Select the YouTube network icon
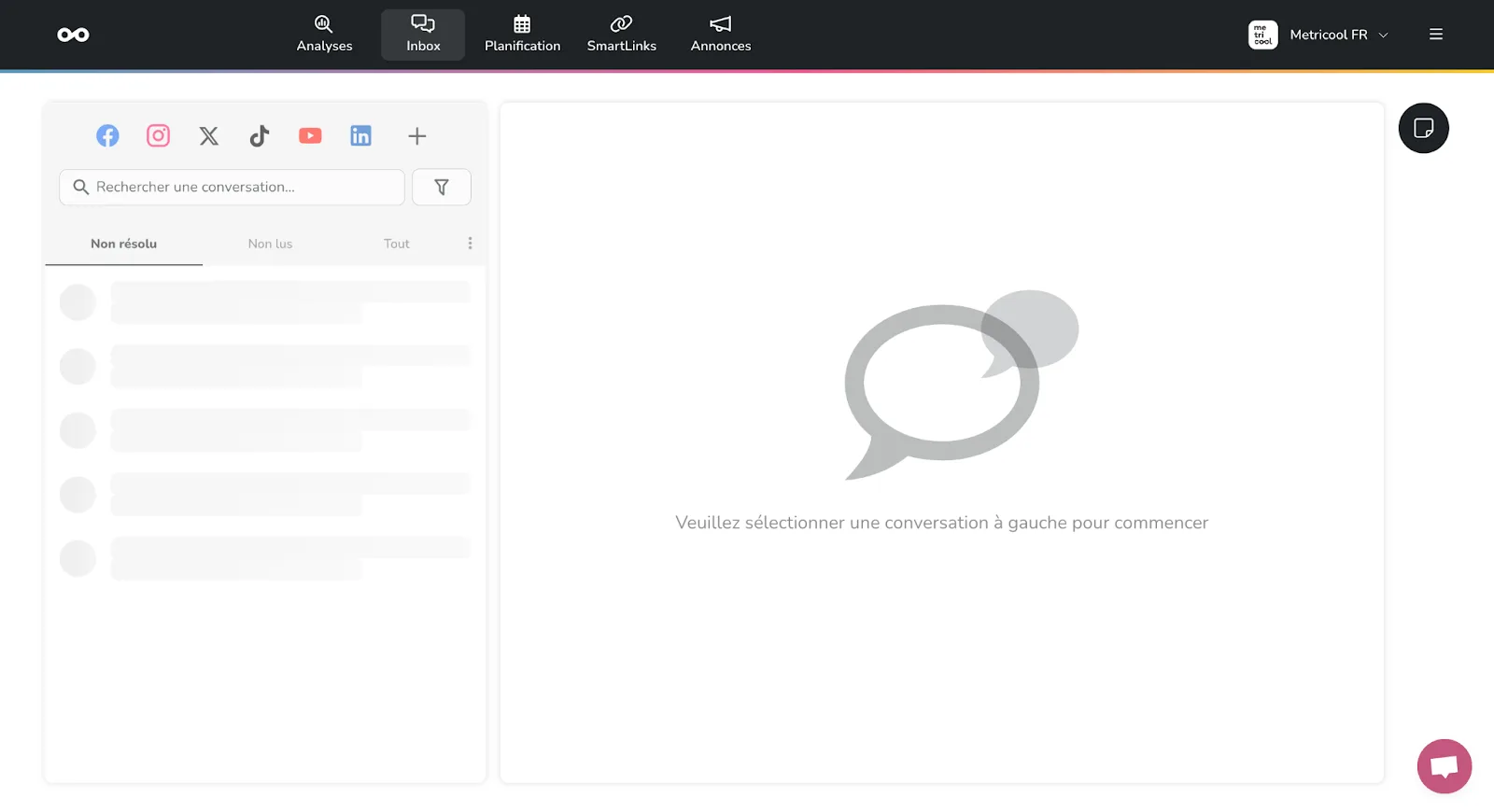 310,136
